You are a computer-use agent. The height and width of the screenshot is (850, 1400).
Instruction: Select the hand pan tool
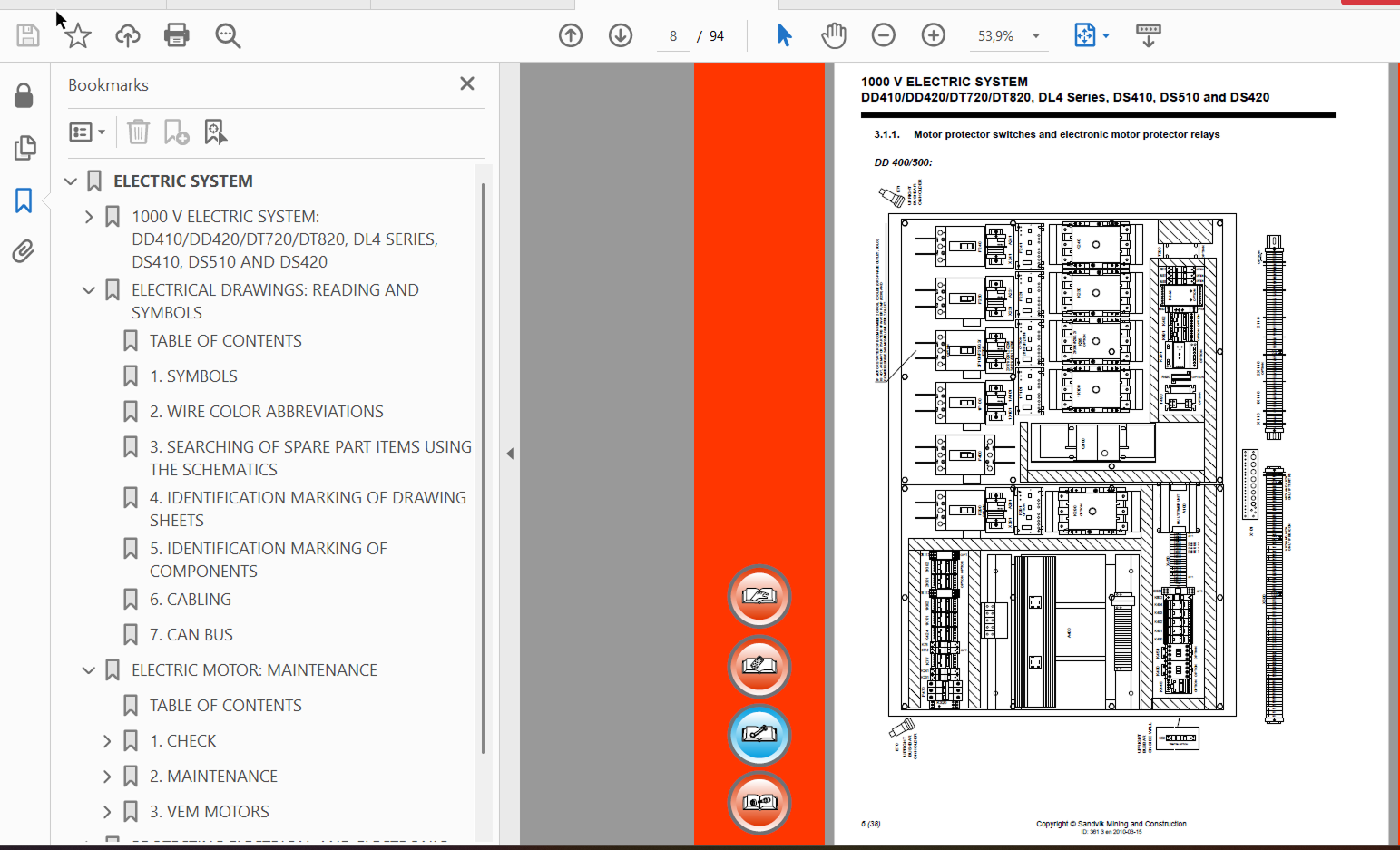(833, 35)
